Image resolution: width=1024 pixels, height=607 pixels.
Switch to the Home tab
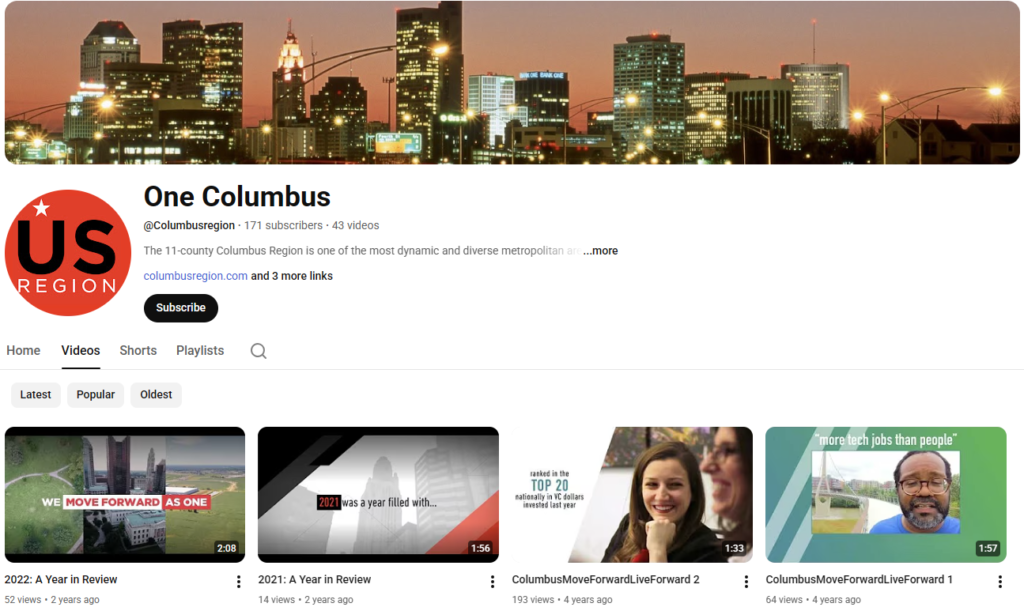pos(24,351)
